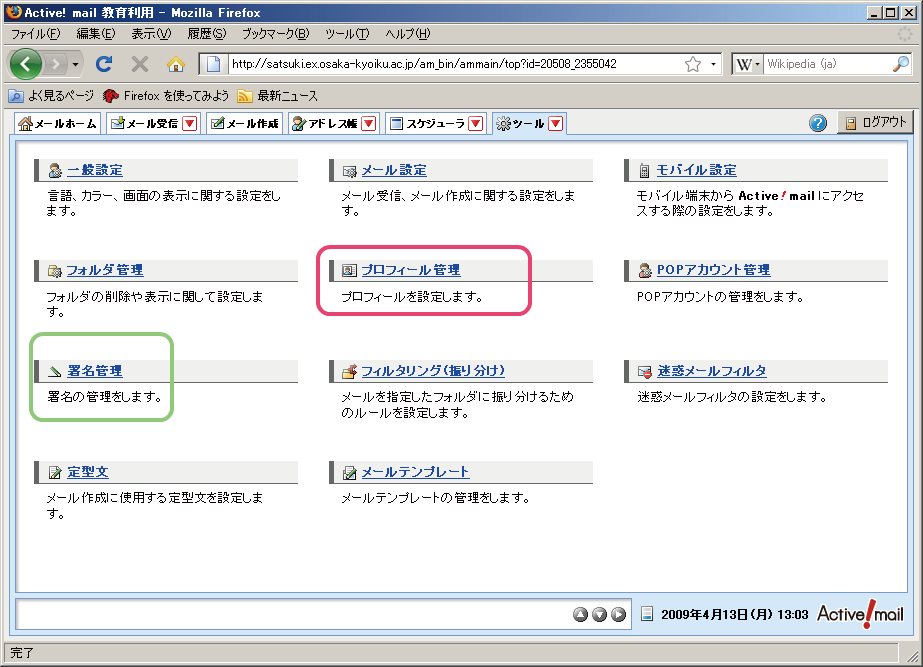Screen dimensions: 923x667
Task: Click the Firefox home icon
Action: point(176,64)
